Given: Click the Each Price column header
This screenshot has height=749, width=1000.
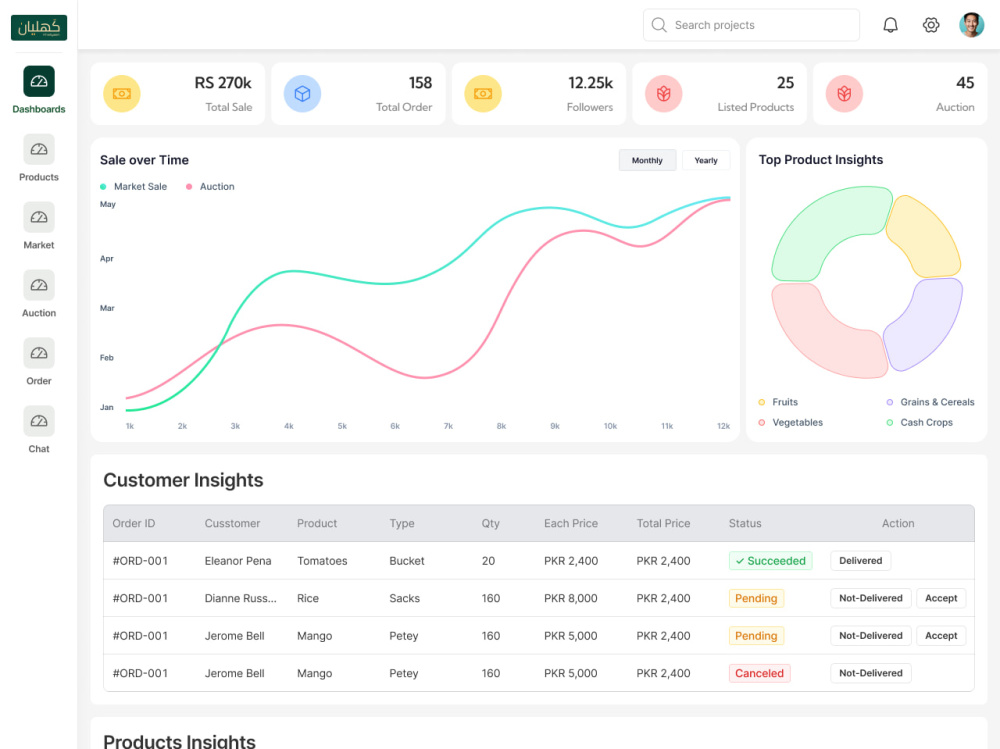Looking at the screenshot, I should [571, 523].
